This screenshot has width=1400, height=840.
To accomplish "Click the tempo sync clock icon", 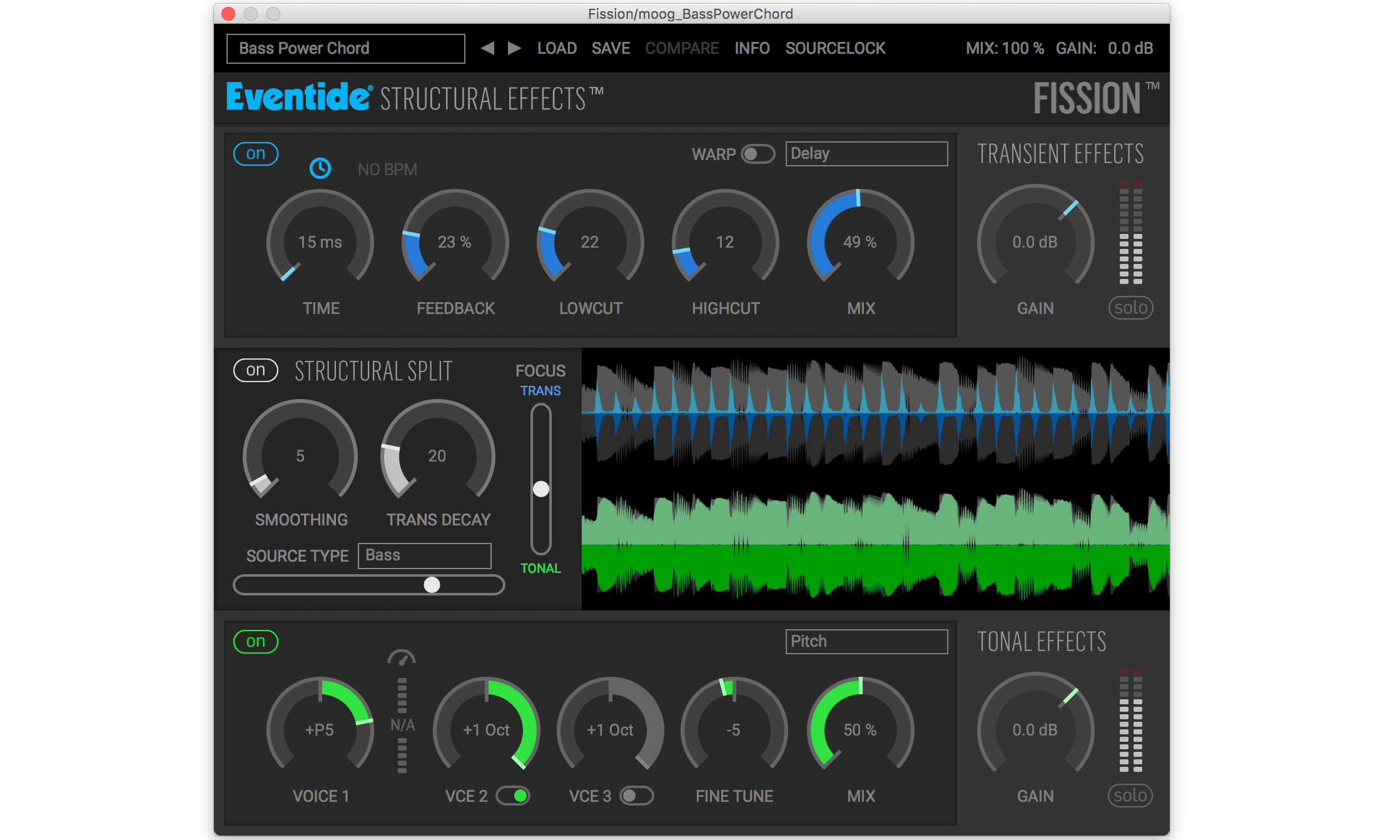I will pos(320,168).
